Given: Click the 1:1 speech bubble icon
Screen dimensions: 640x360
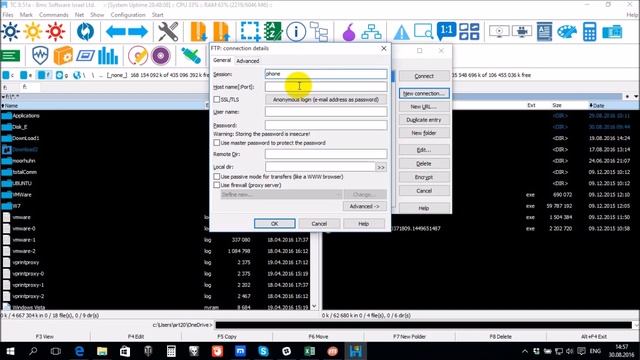Looking at the screenshot, I should (x=446, y=31).
